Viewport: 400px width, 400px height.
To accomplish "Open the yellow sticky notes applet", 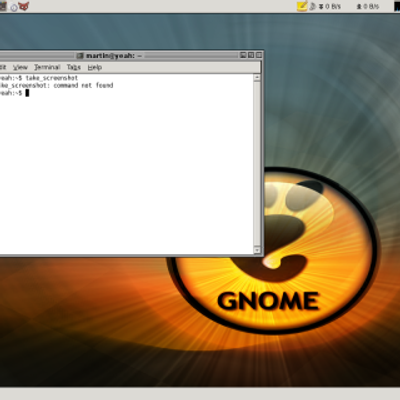I will [x=302, y=6].
